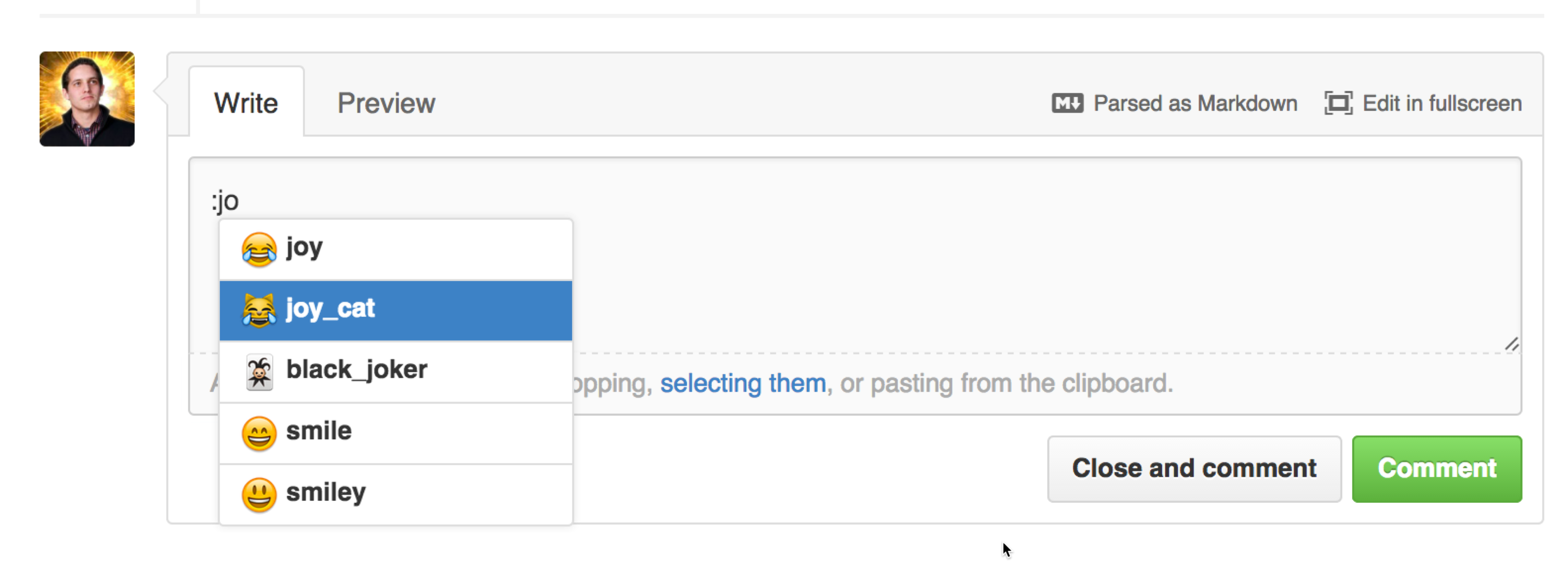Select the joy suggestion
This screenshot has height=574, width=1568.
pyautogui.click(x=396, y=249)
